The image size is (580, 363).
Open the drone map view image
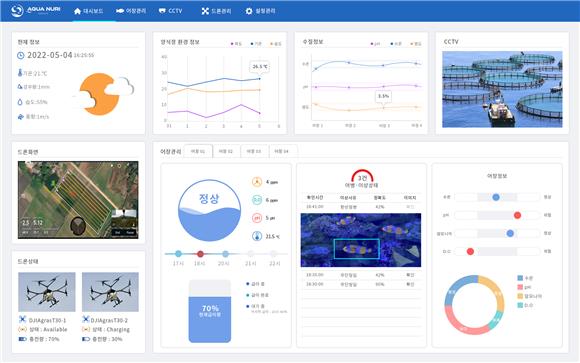click(x=78, y=199)
